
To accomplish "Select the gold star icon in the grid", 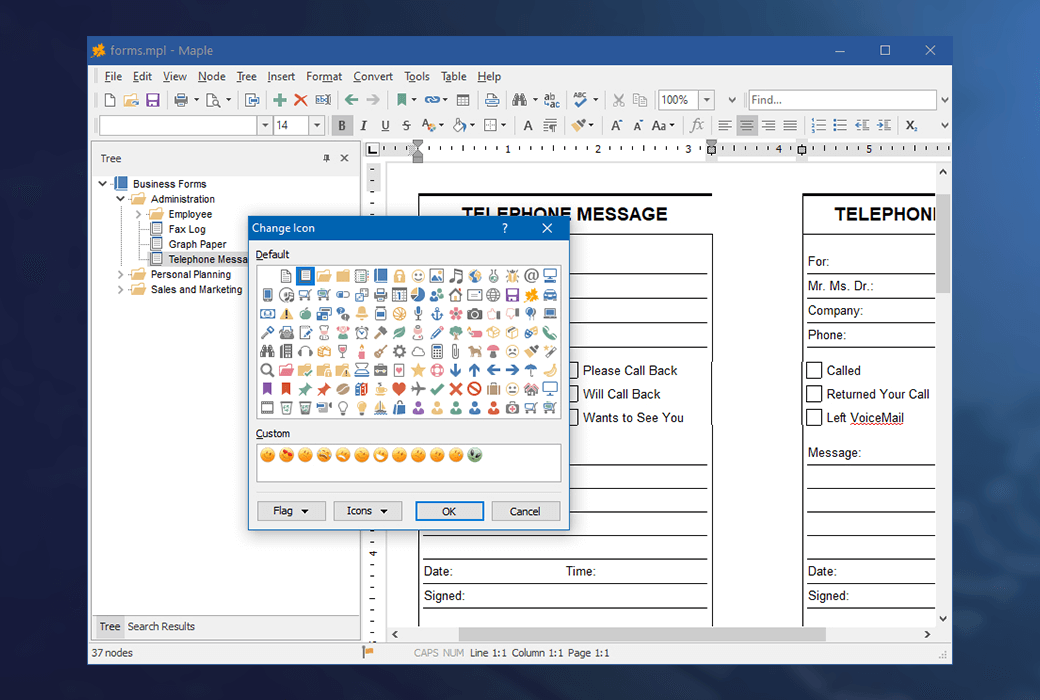I will (418, 370).
